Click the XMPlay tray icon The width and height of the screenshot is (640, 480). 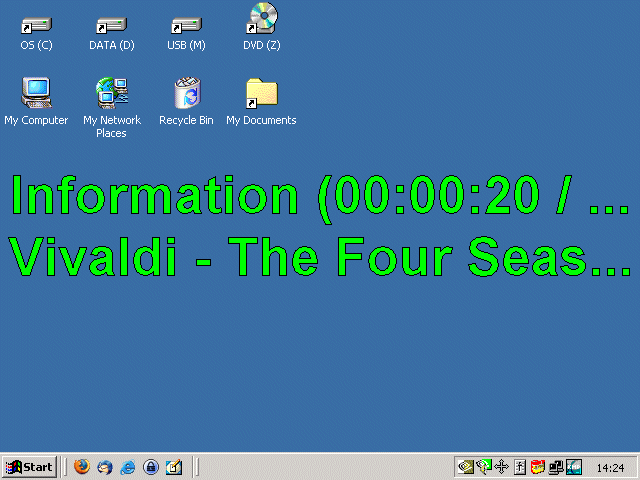[573, 467]
